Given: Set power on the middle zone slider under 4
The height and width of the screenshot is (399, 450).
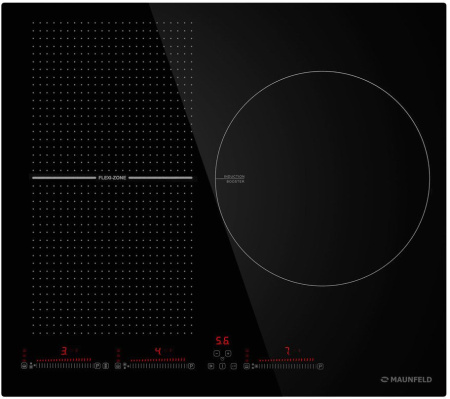Looking at the screenshot, I should 157,366.
